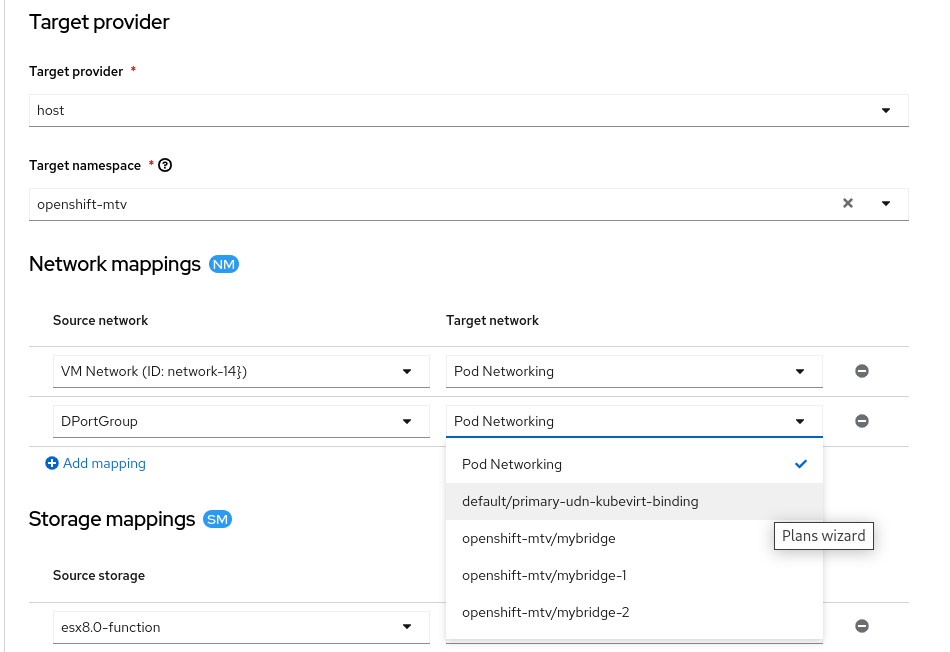Remove the VM Network mapping row
The width and height of the screenshot is (950, 652).
(x=862, y=371)
